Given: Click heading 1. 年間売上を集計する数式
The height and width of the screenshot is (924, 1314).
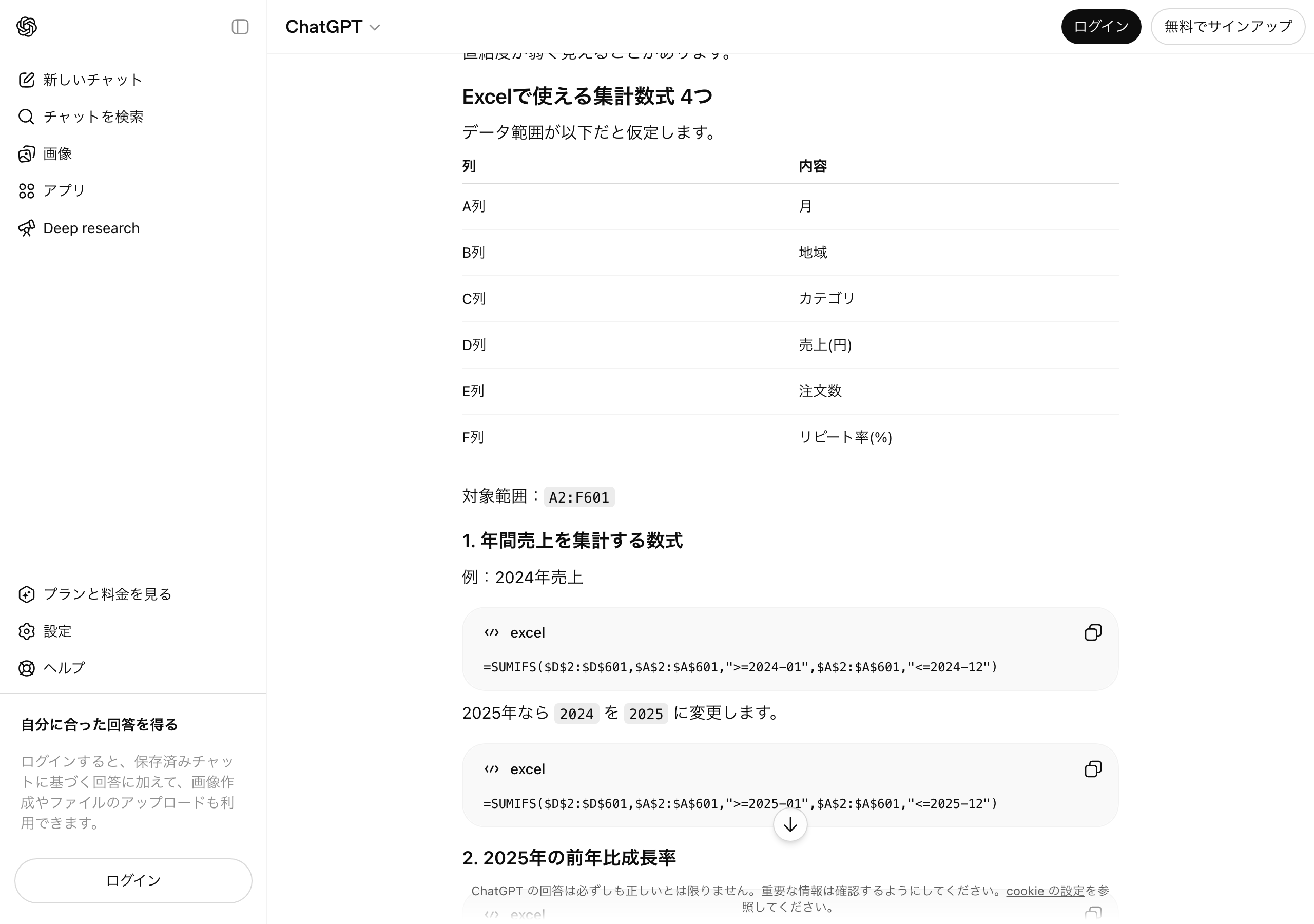Looking at the screenshot, I should tap(572, 541).
